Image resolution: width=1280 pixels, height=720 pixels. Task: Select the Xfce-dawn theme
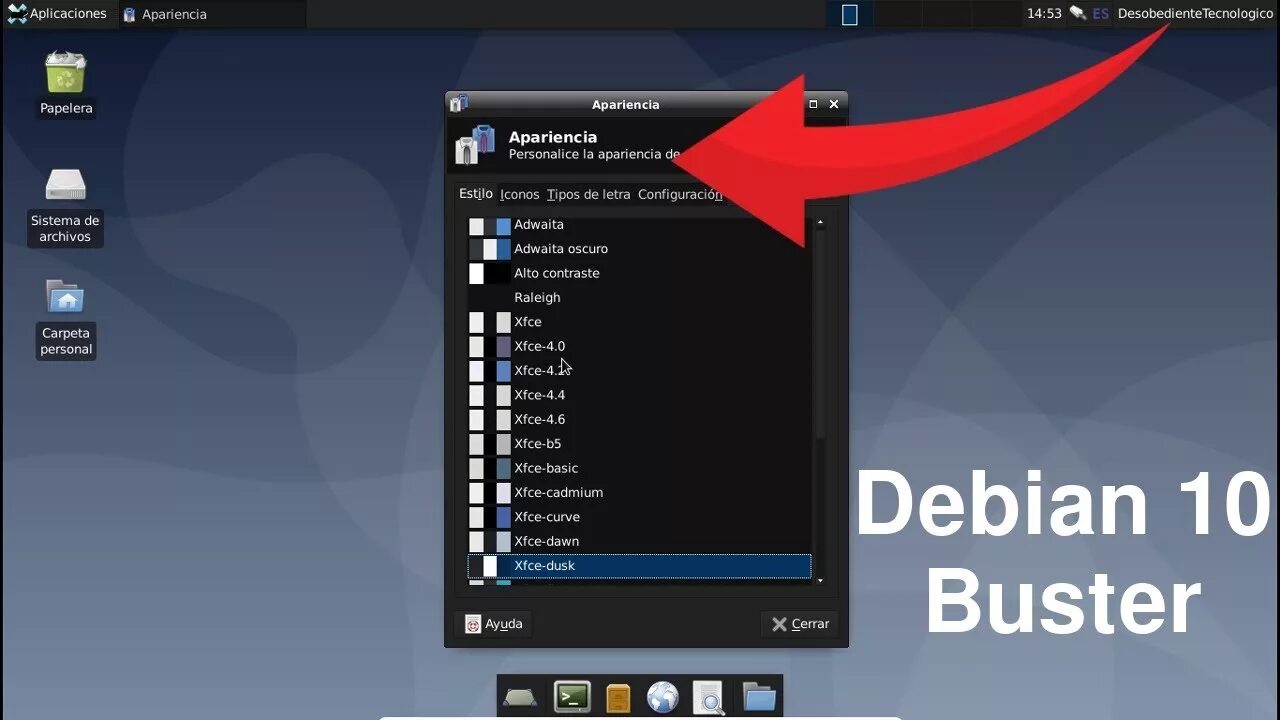click(x=639, y=541)
